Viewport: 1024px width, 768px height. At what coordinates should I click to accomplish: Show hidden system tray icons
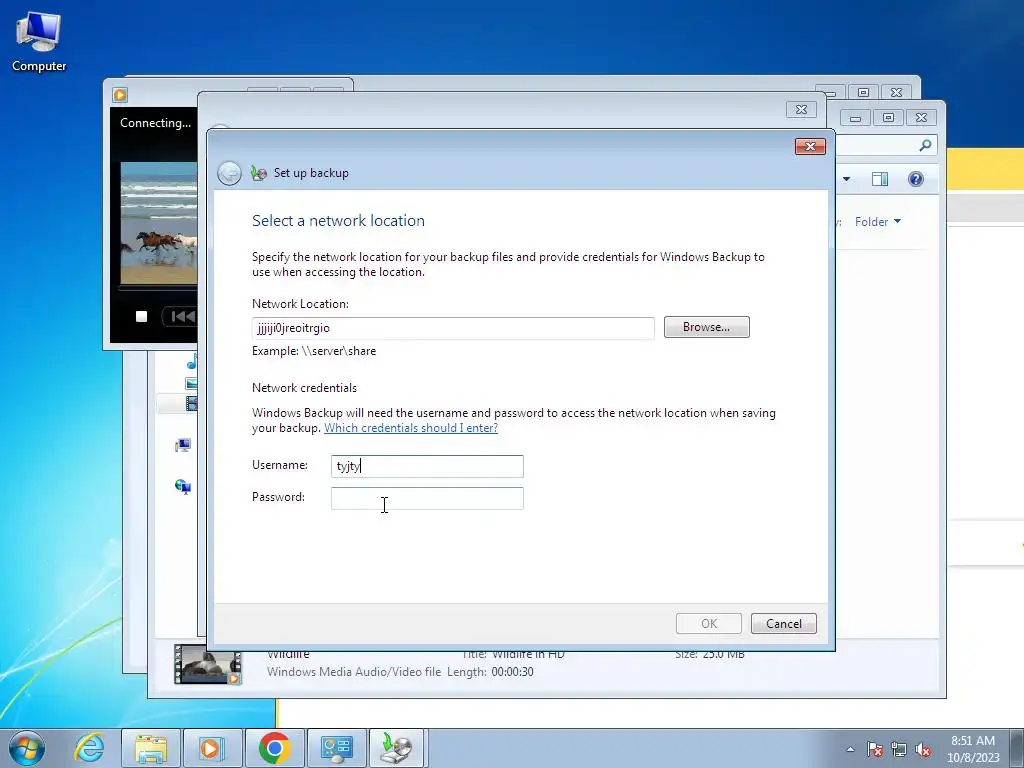850,749
